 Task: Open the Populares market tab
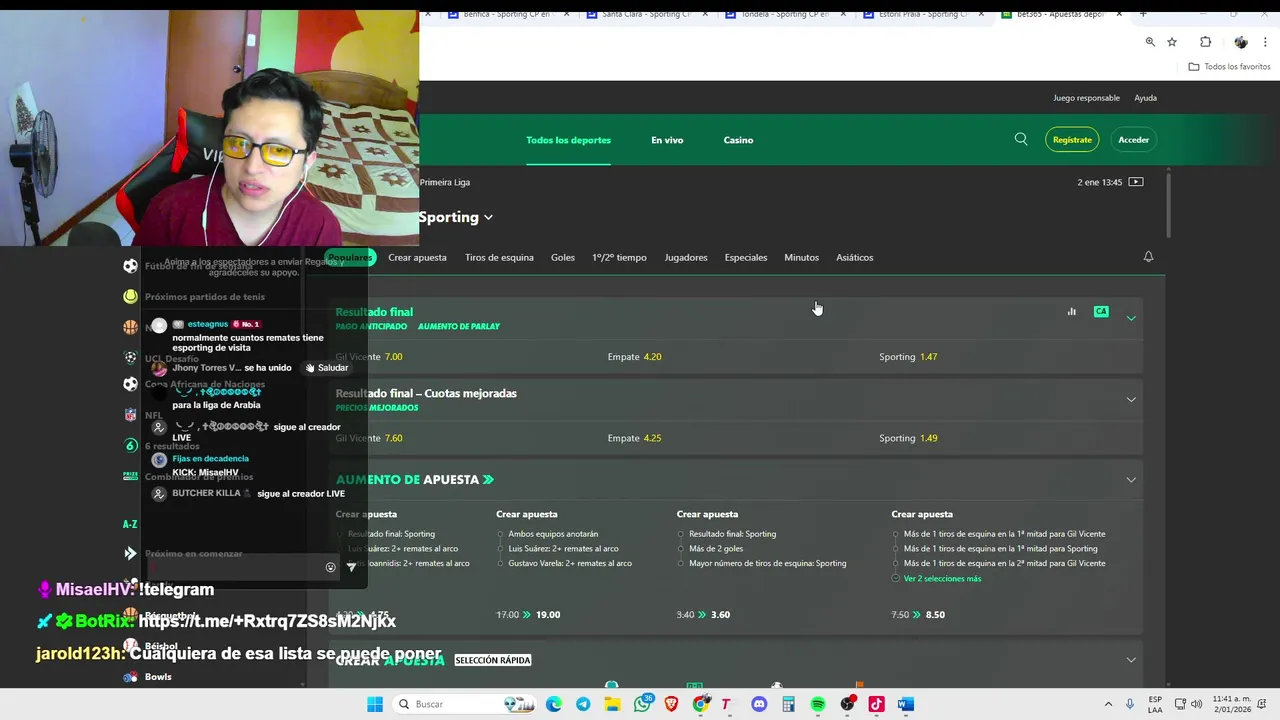(x=350, y=257)
